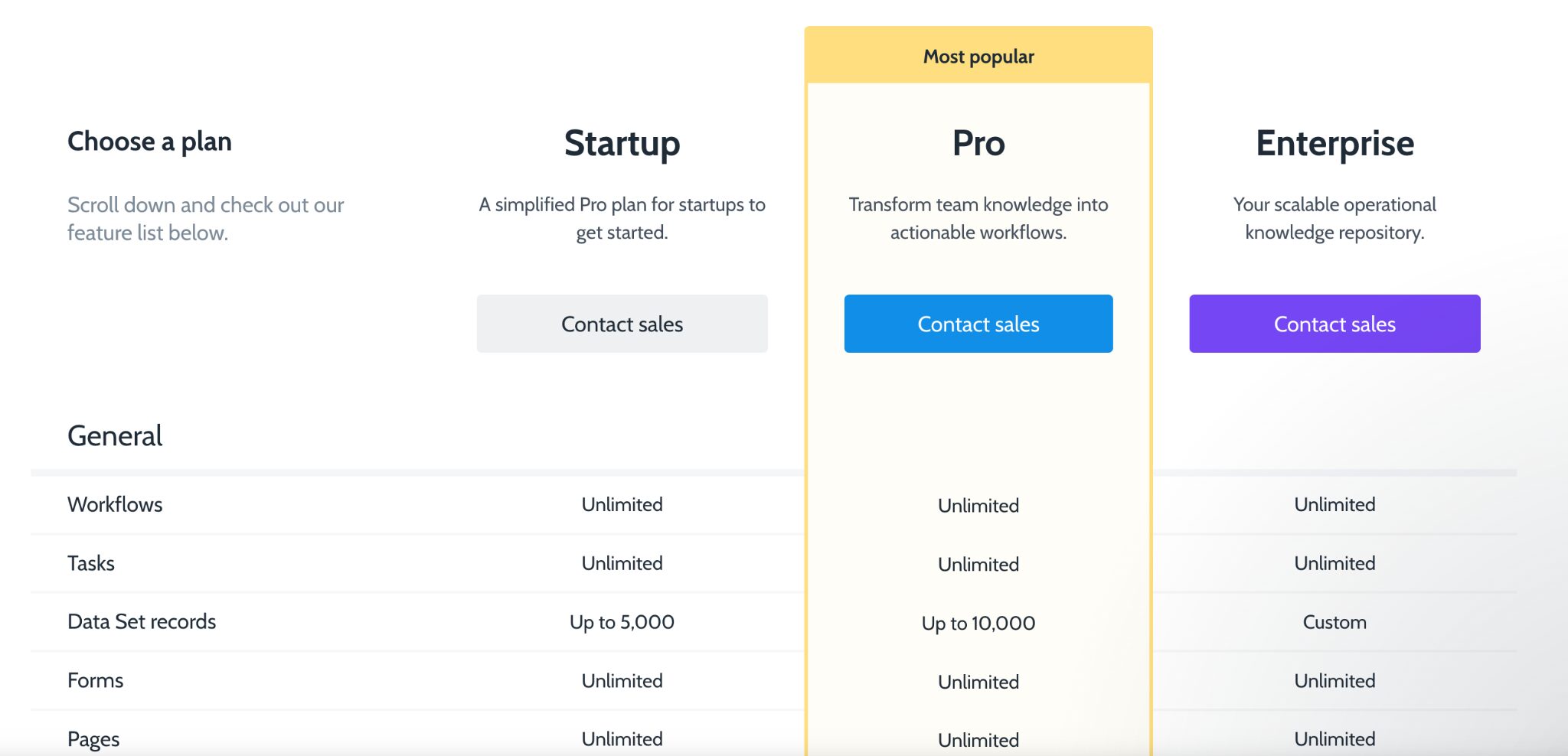Viewport: 1568px width, 756px height.
Task: Select the Forms feature label
Action: [x=95, y=679]
